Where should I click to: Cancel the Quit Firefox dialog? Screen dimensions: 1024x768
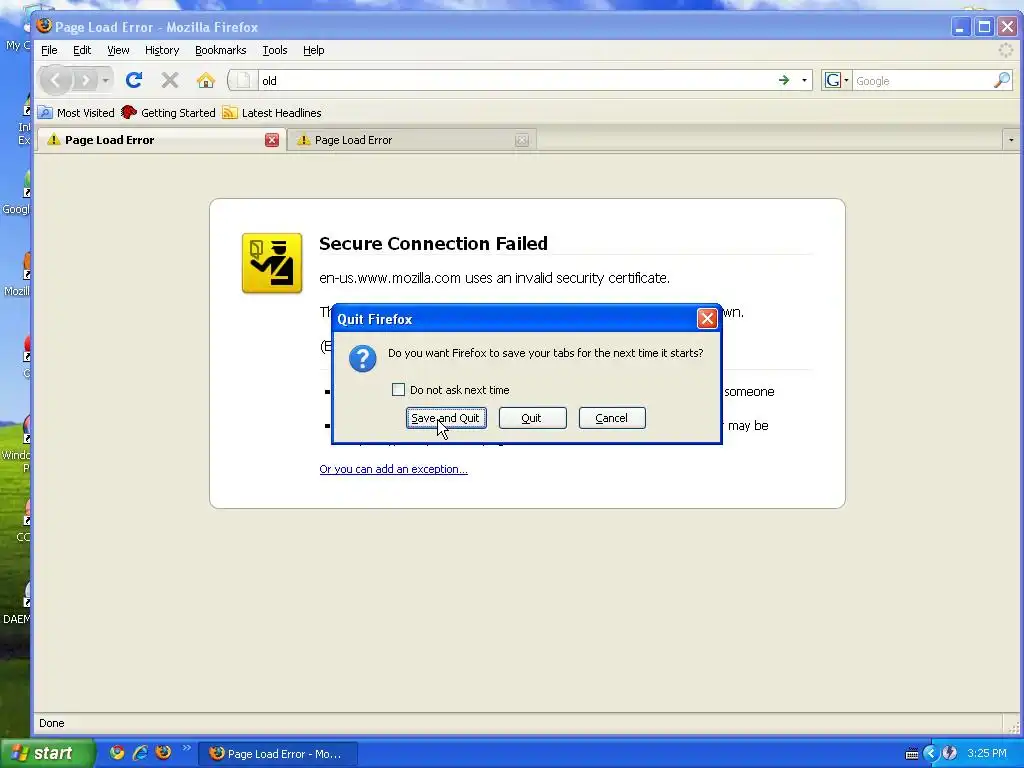coord(612,418)
